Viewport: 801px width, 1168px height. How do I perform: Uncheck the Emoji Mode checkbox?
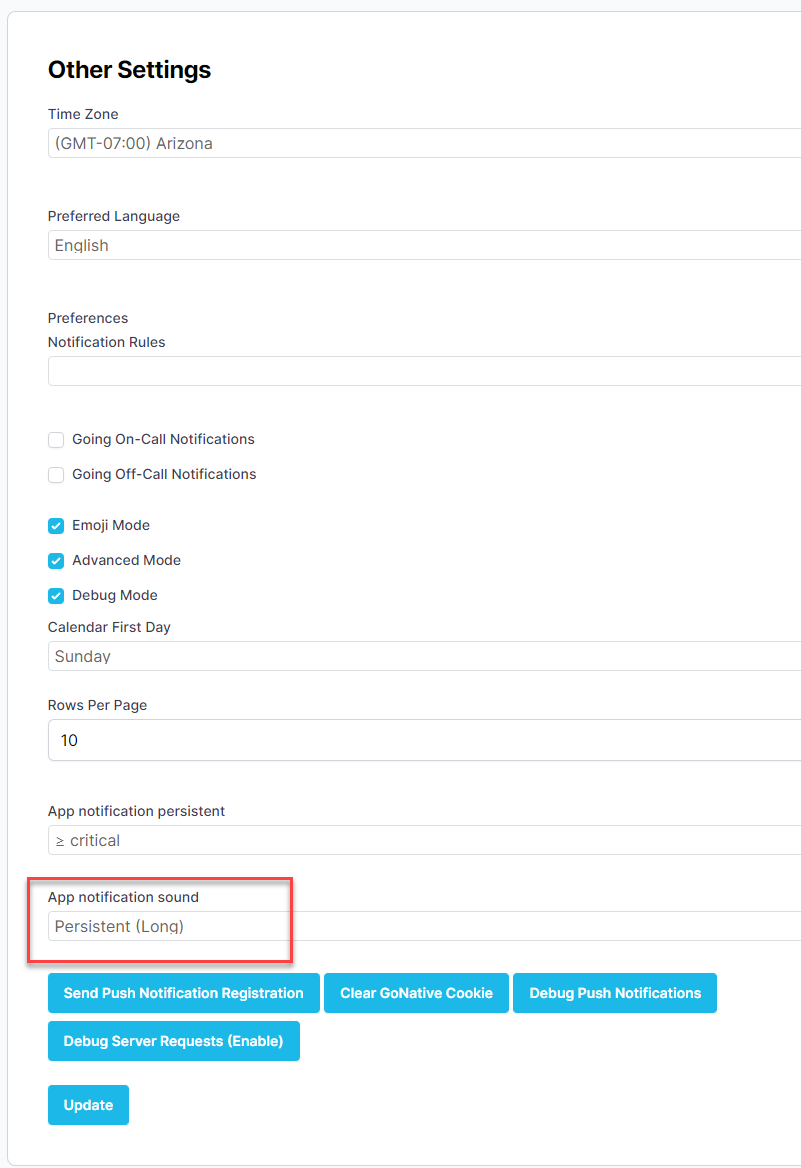click(56, 526)
